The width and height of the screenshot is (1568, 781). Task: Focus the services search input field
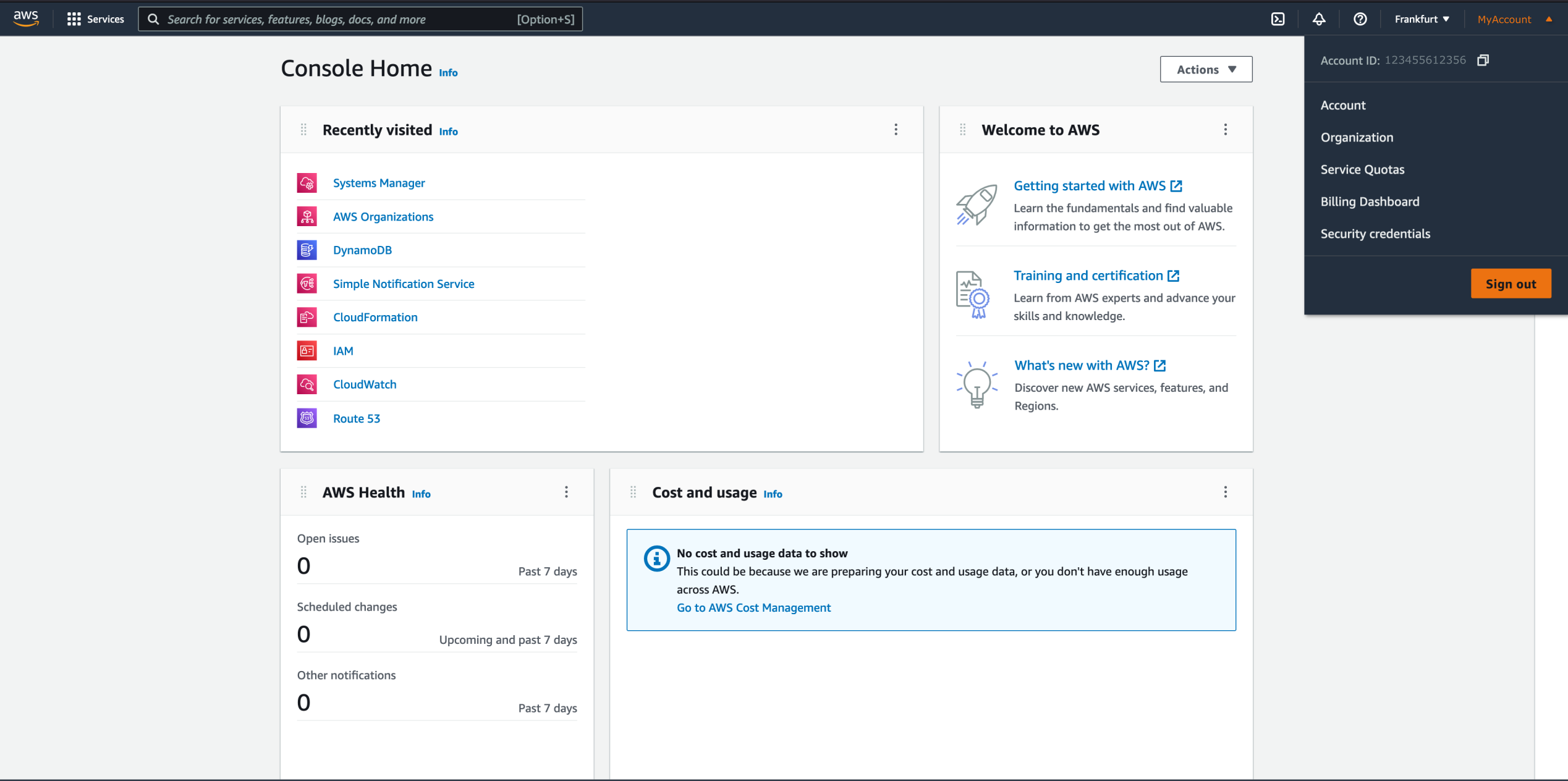pos(360,19)
